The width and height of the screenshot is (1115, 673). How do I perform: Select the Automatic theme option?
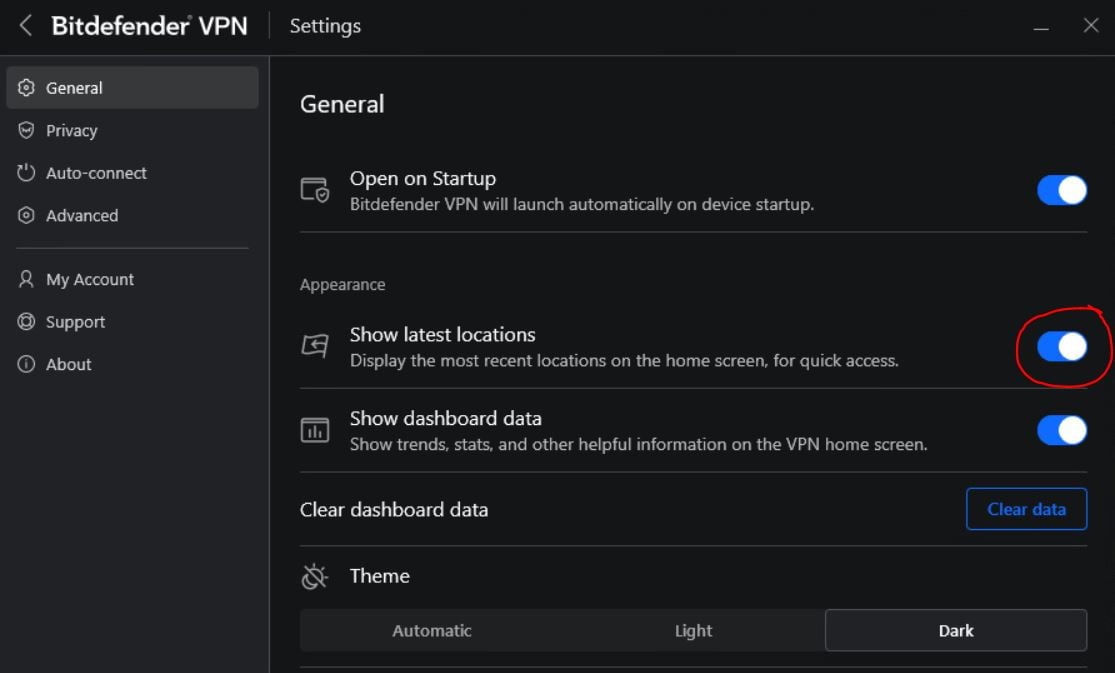coord(432,631)
